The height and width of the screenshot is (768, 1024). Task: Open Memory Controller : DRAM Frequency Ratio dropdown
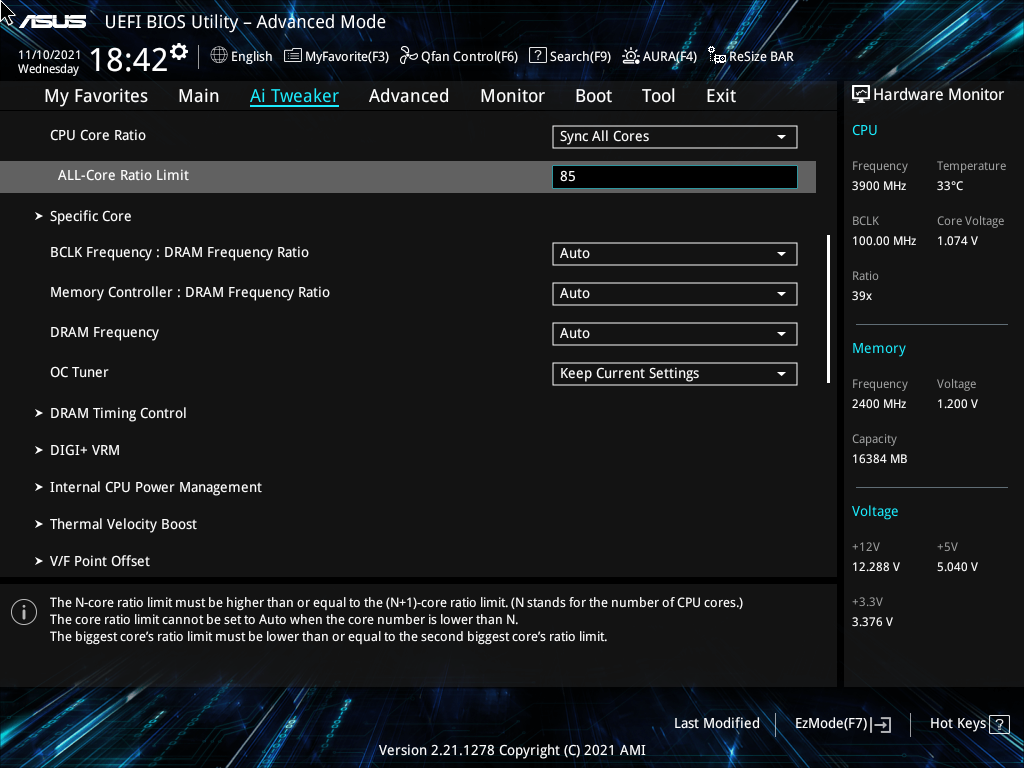tap(675, 293)
